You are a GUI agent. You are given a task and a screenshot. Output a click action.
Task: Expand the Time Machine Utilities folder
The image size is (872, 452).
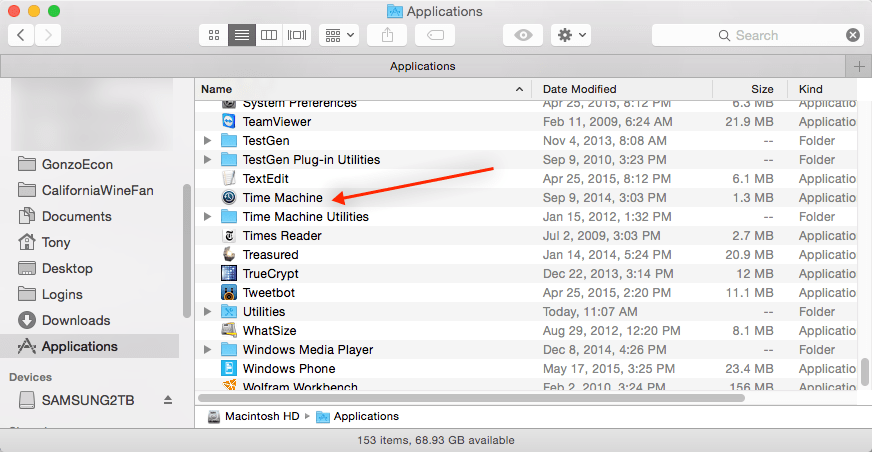[x=207, y=216]
